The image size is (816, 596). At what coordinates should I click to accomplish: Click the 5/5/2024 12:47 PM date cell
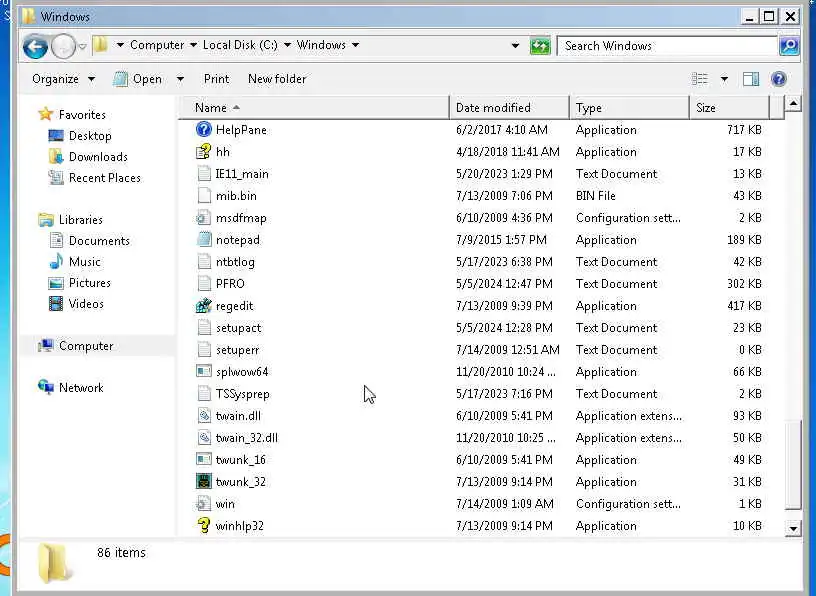[x=504, y=284]
